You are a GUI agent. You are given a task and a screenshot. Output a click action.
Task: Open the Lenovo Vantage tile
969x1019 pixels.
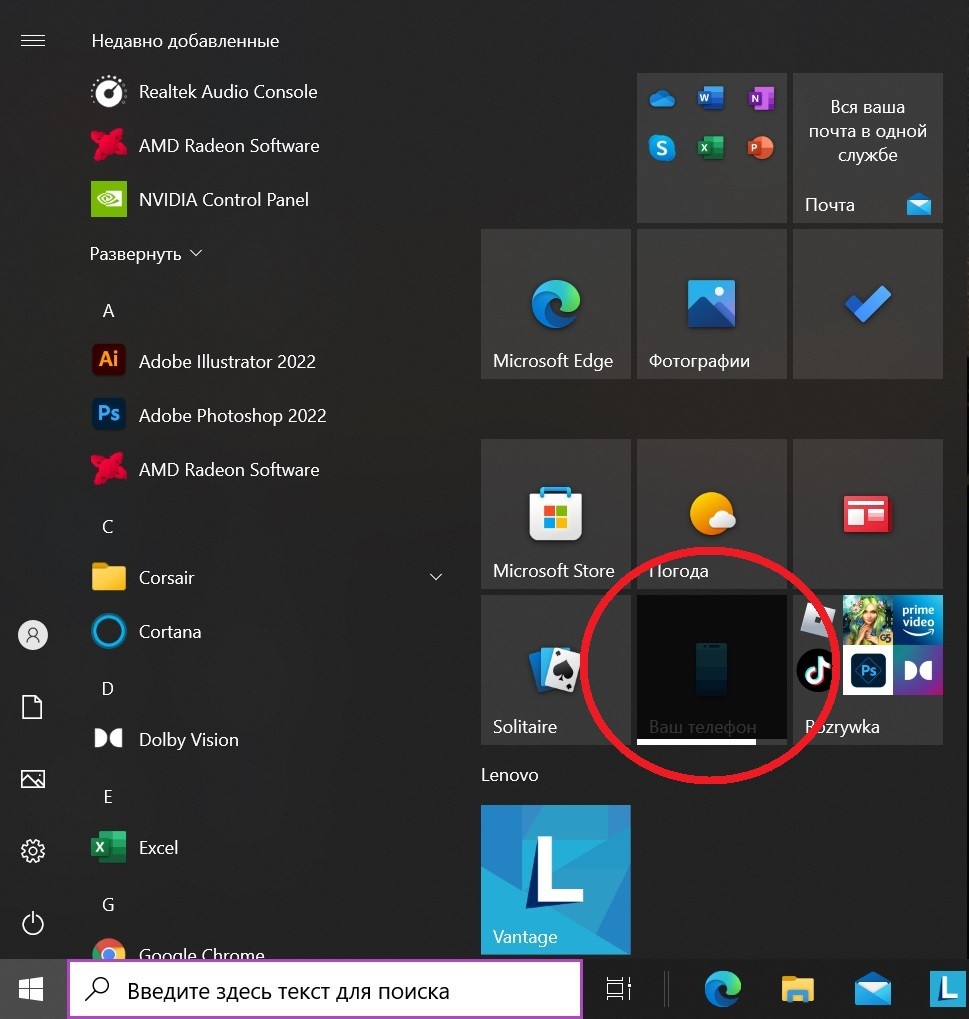pos(556,880)
